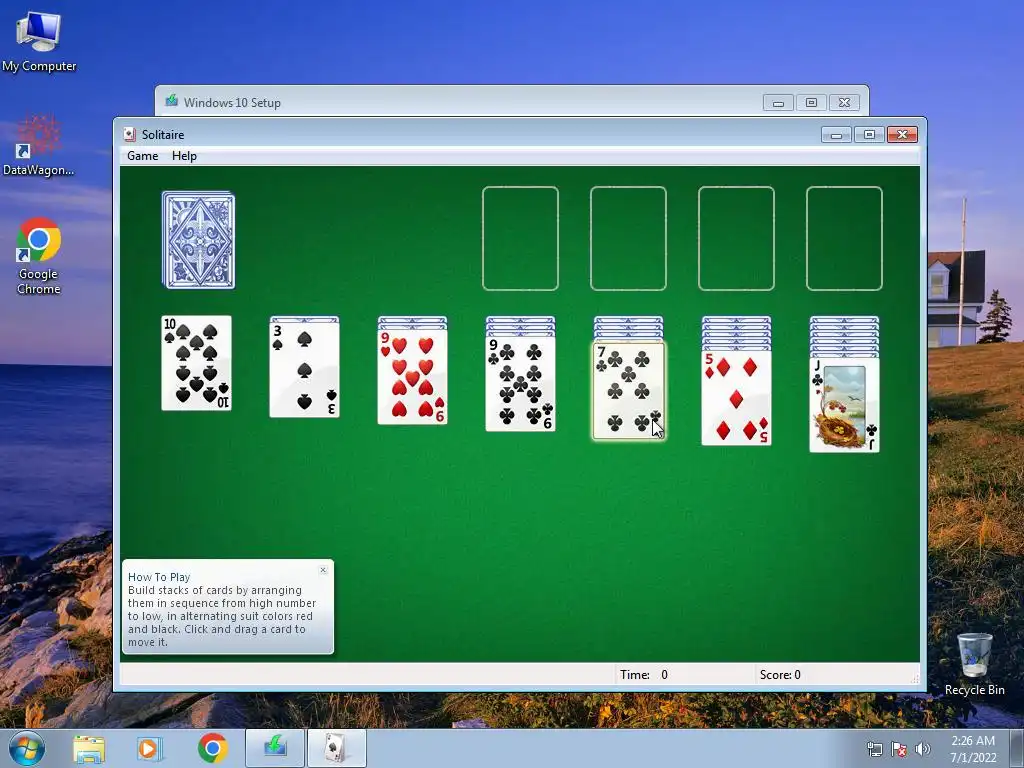Click the Windows 10 Setup title icon
The image size is (1024, 768).
tap(172, 101)
